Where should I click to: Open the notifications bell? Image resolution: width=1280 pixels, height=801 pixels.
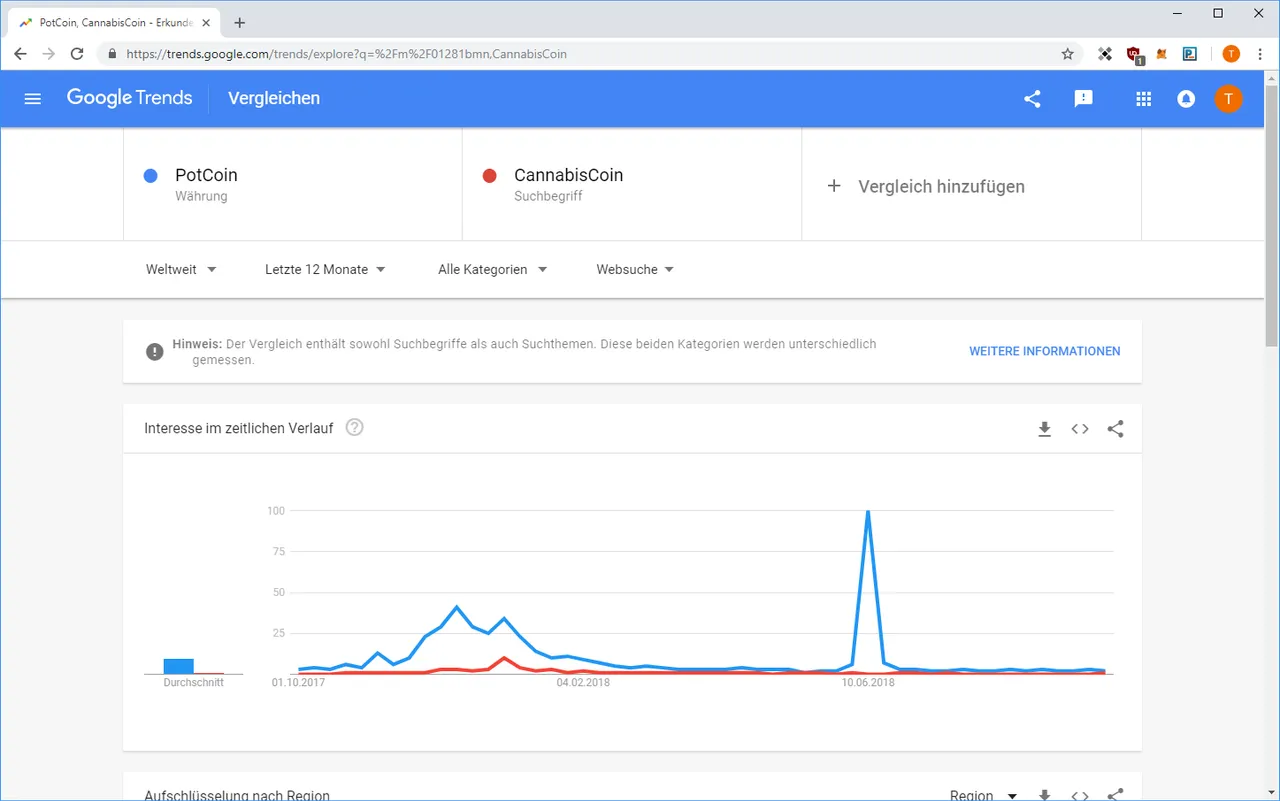pyautogui.click(x=1186, y=98)
